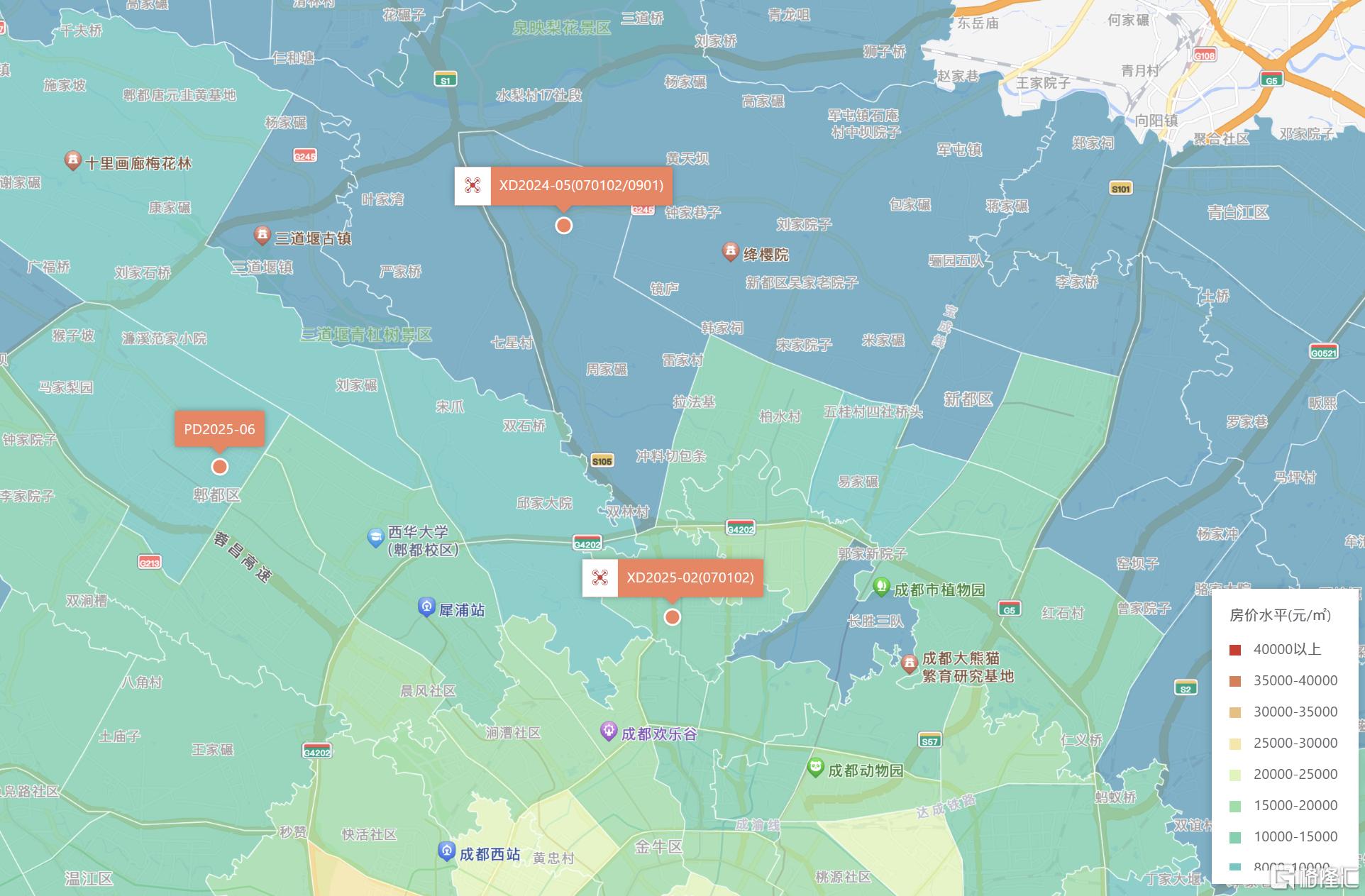Screen dimensions: 1365x896
Task: Select the 成都大熊猫繁育研究基地 icon
Action: 910,664
